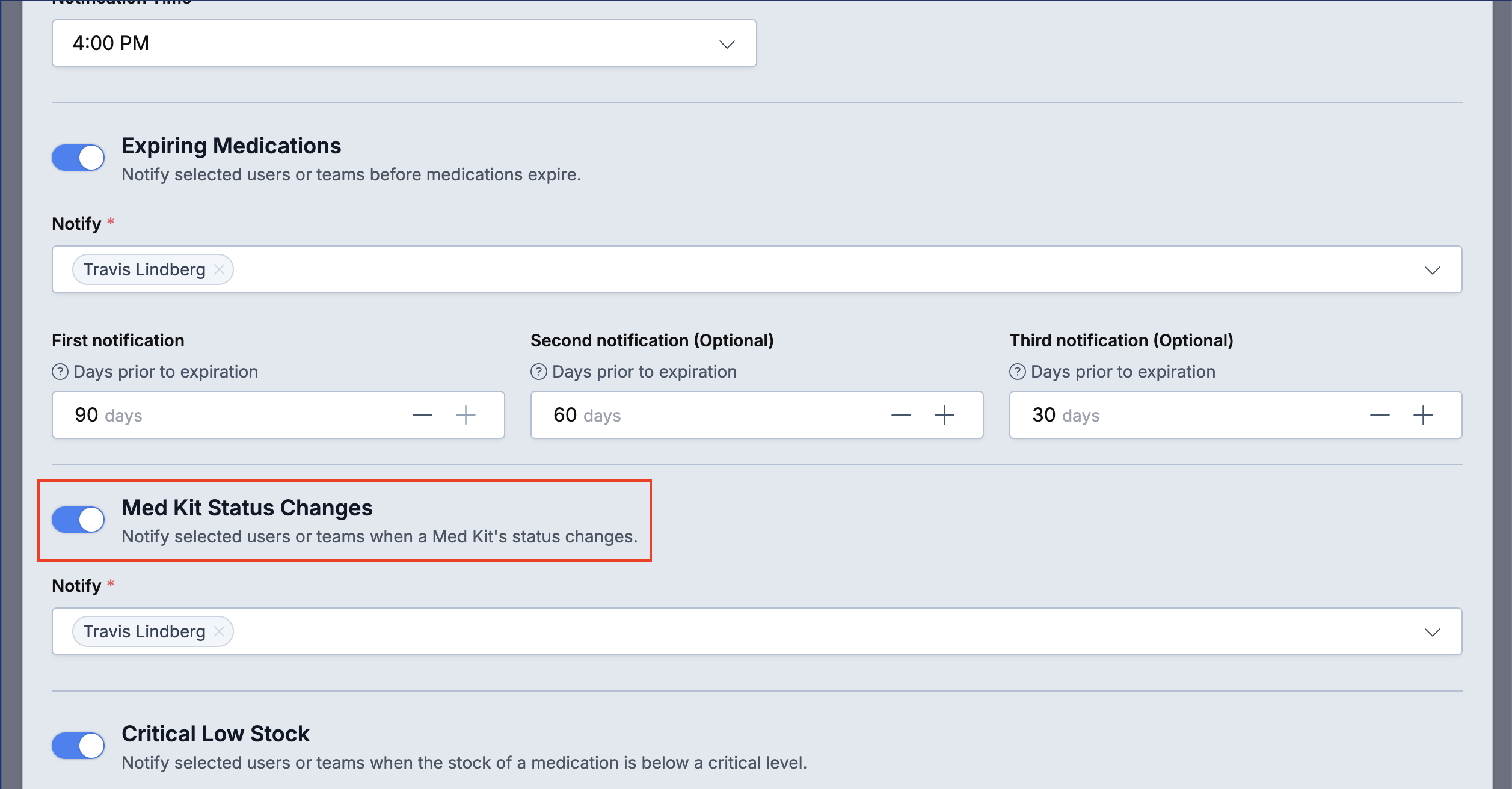
Task: Click the Med Kit Status Changes heading
Action: tap(247, 508)
